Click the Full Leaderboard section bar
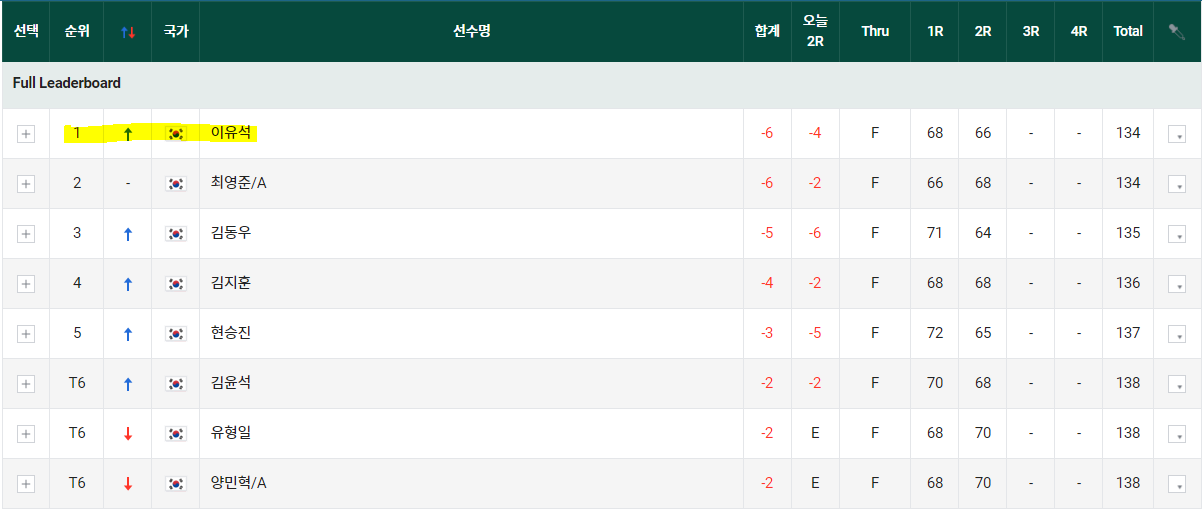Screen dimensions: 1202x509 [601, 84]
